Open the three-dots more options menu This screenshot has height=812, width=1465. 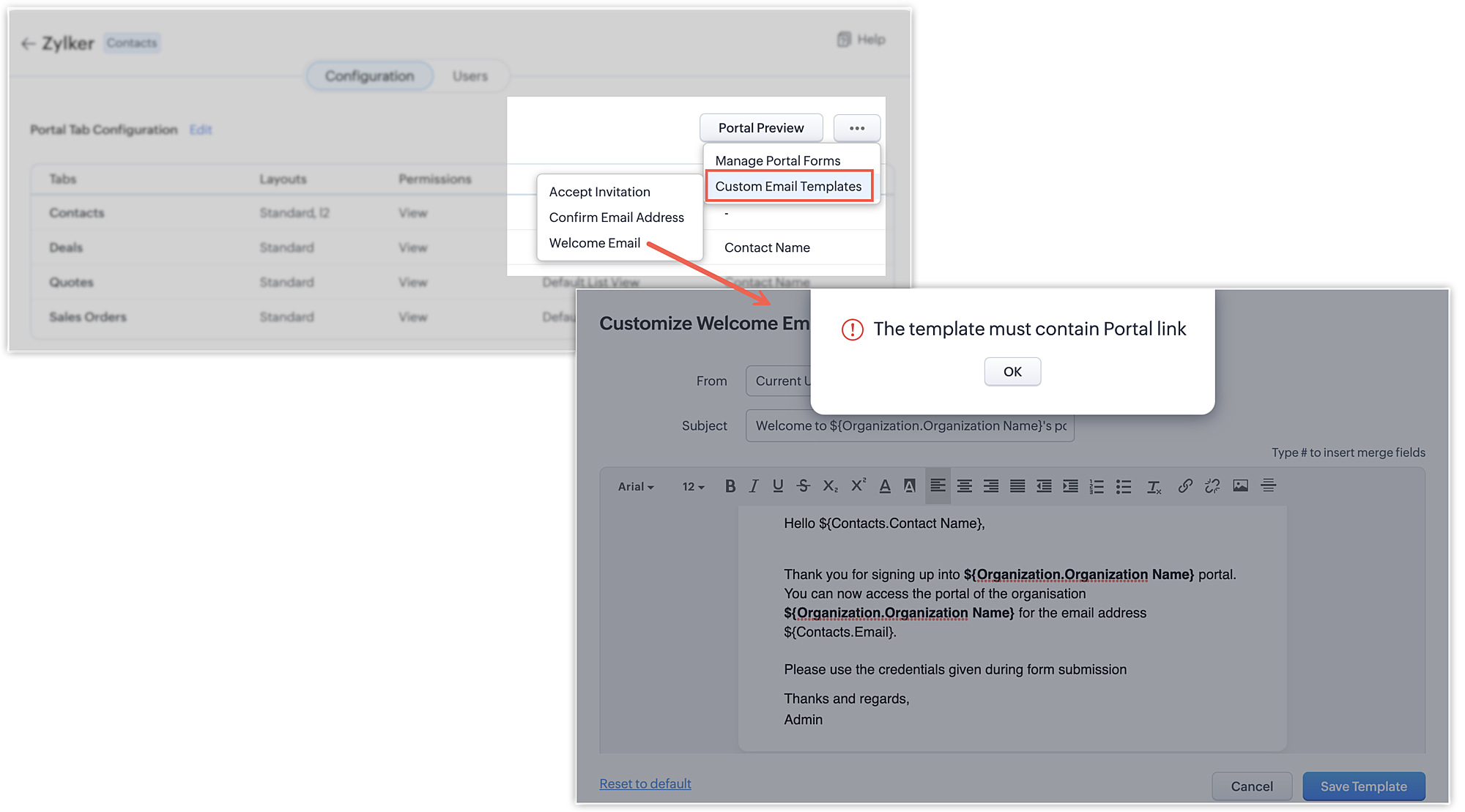point(857,128)
